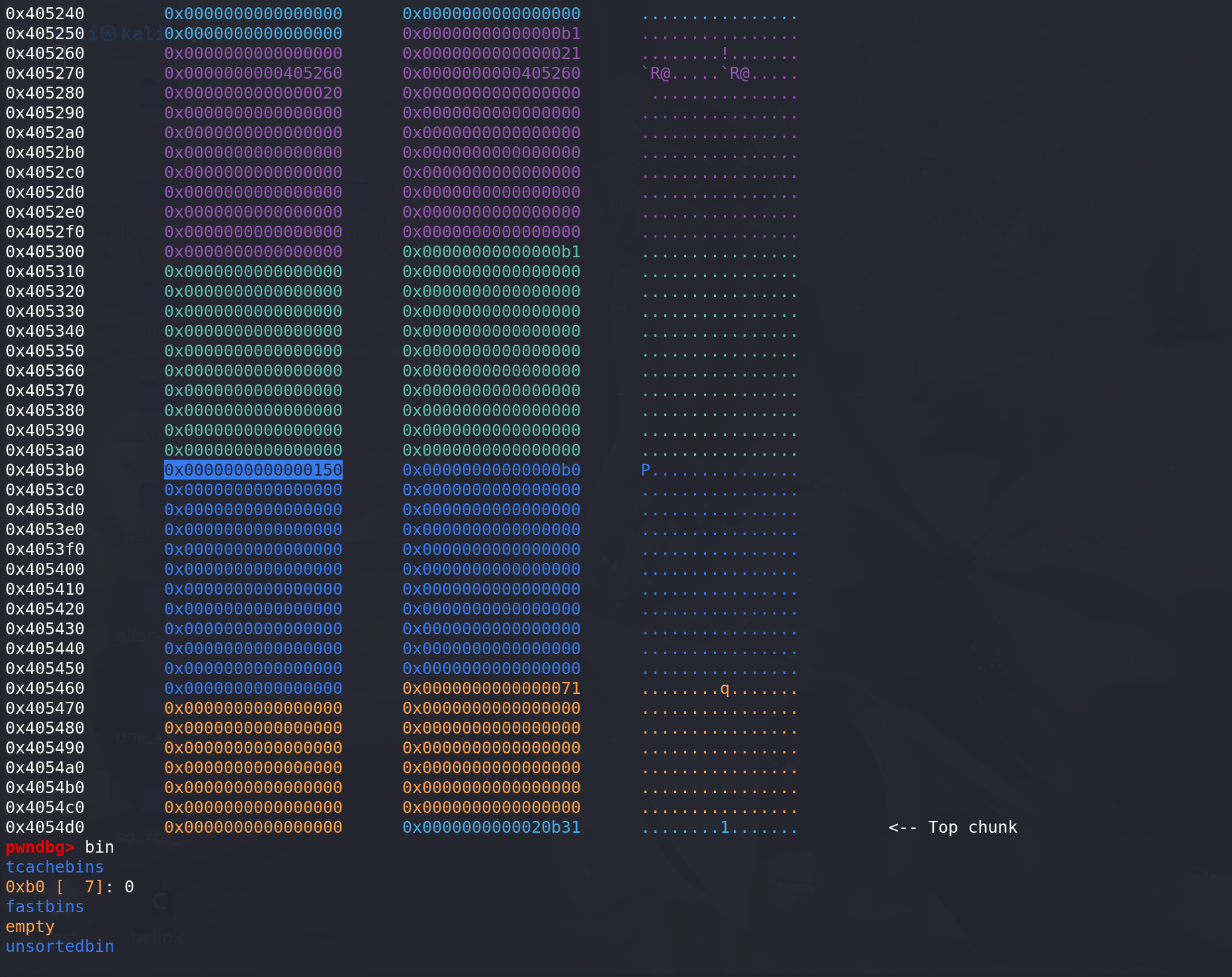The height and width of the screenshot is (977, 1232).
Task: Select the address 0x405260
Action: [x=45, y=53]
